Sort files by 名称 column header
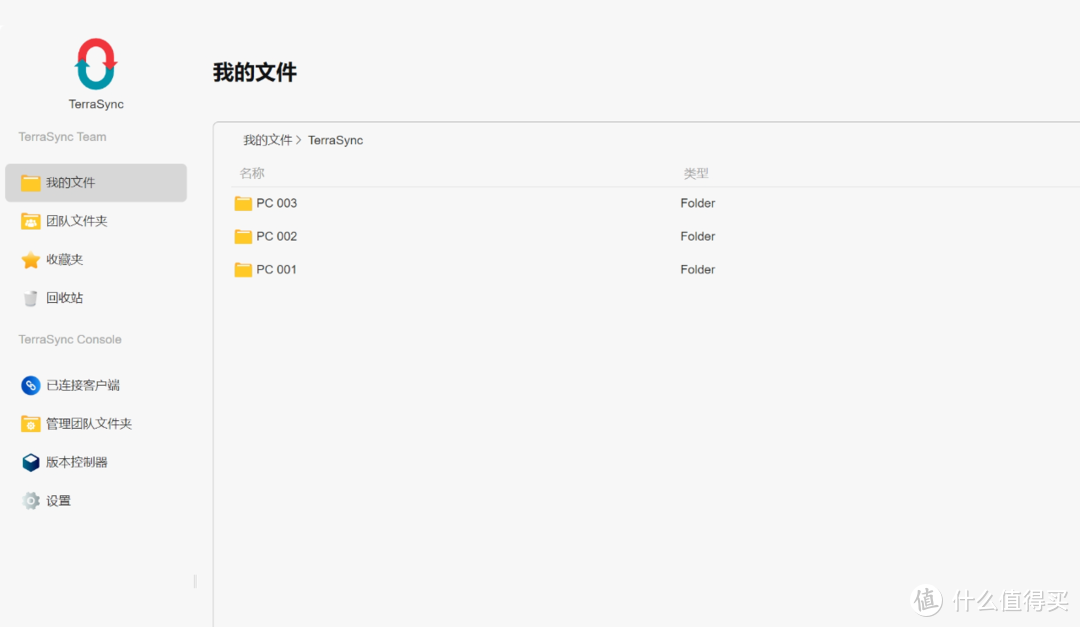 252,173
